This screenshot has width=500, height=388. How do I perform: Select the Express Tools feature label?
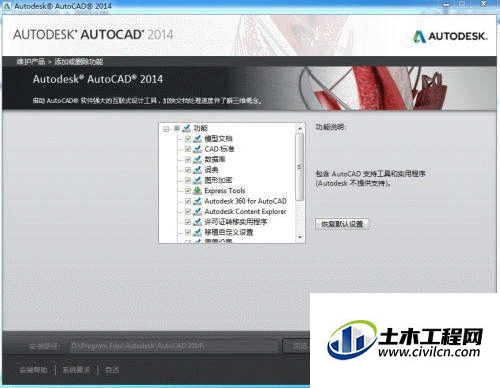click(225, 191)
